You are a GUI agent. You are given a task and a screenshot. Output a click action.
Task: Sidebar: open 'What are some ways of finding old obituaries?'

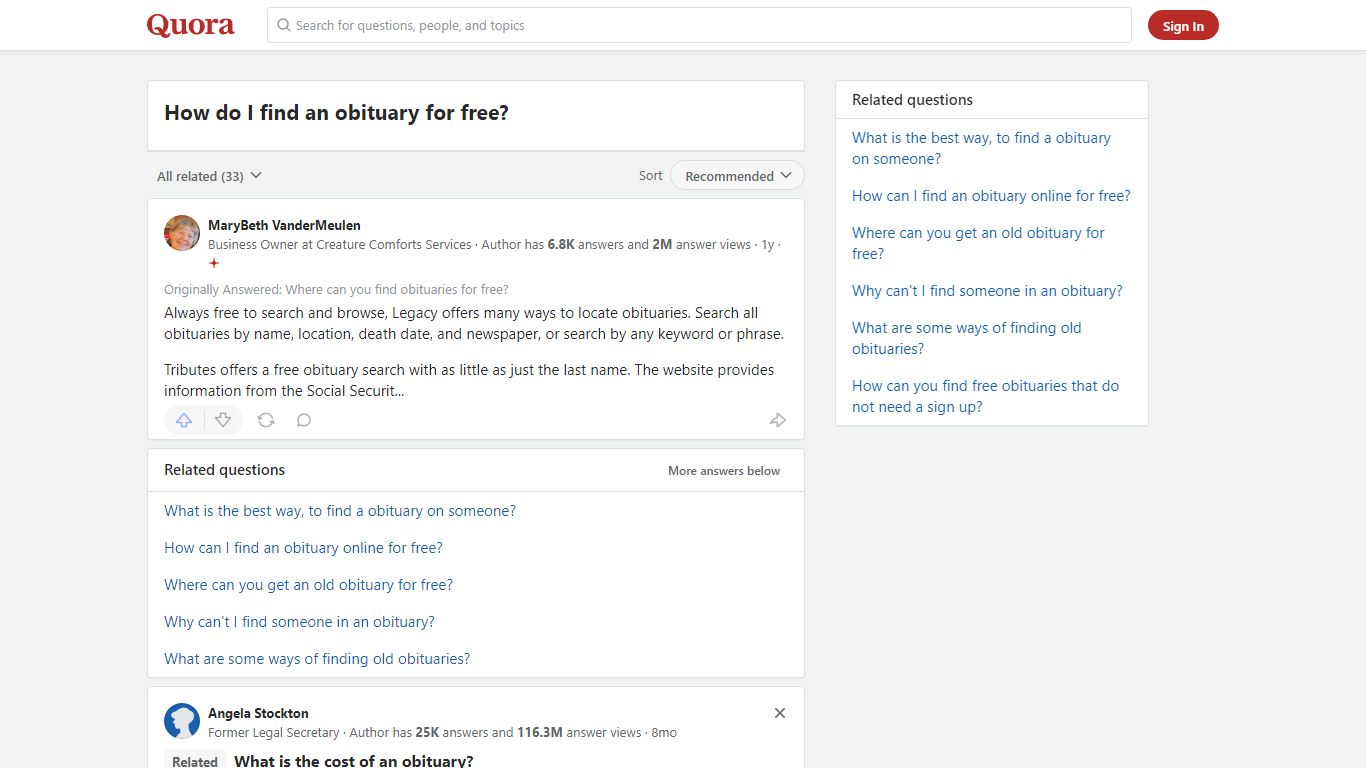click(966, 338)
